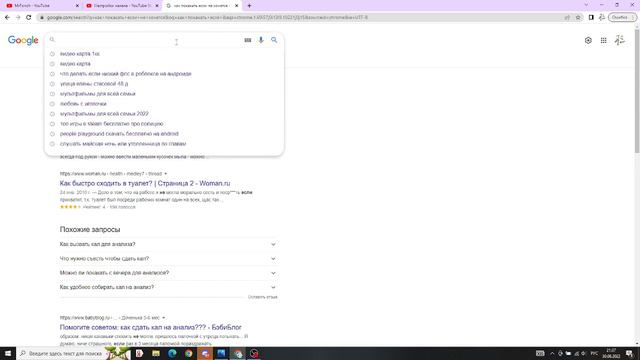Screen dimensions: 640x360
Task: Open a new tab with the plus button
Action: pos(249,6)
